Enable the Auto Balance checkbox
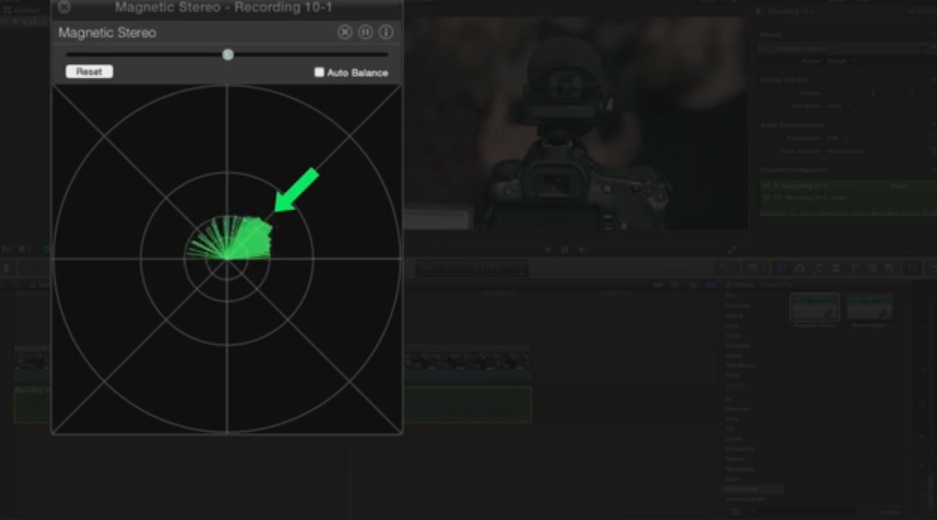937x520 pixels. point(319,72)
